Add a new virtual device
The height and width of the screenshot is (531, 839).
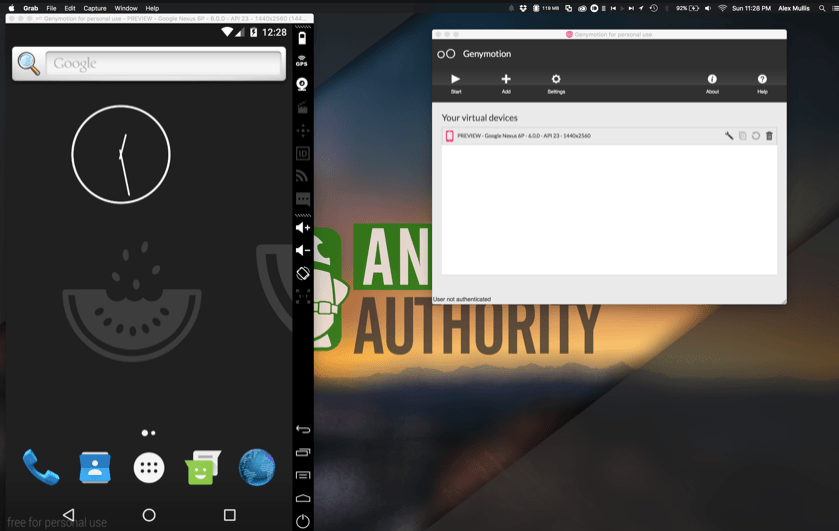click(x=506, y=83)
